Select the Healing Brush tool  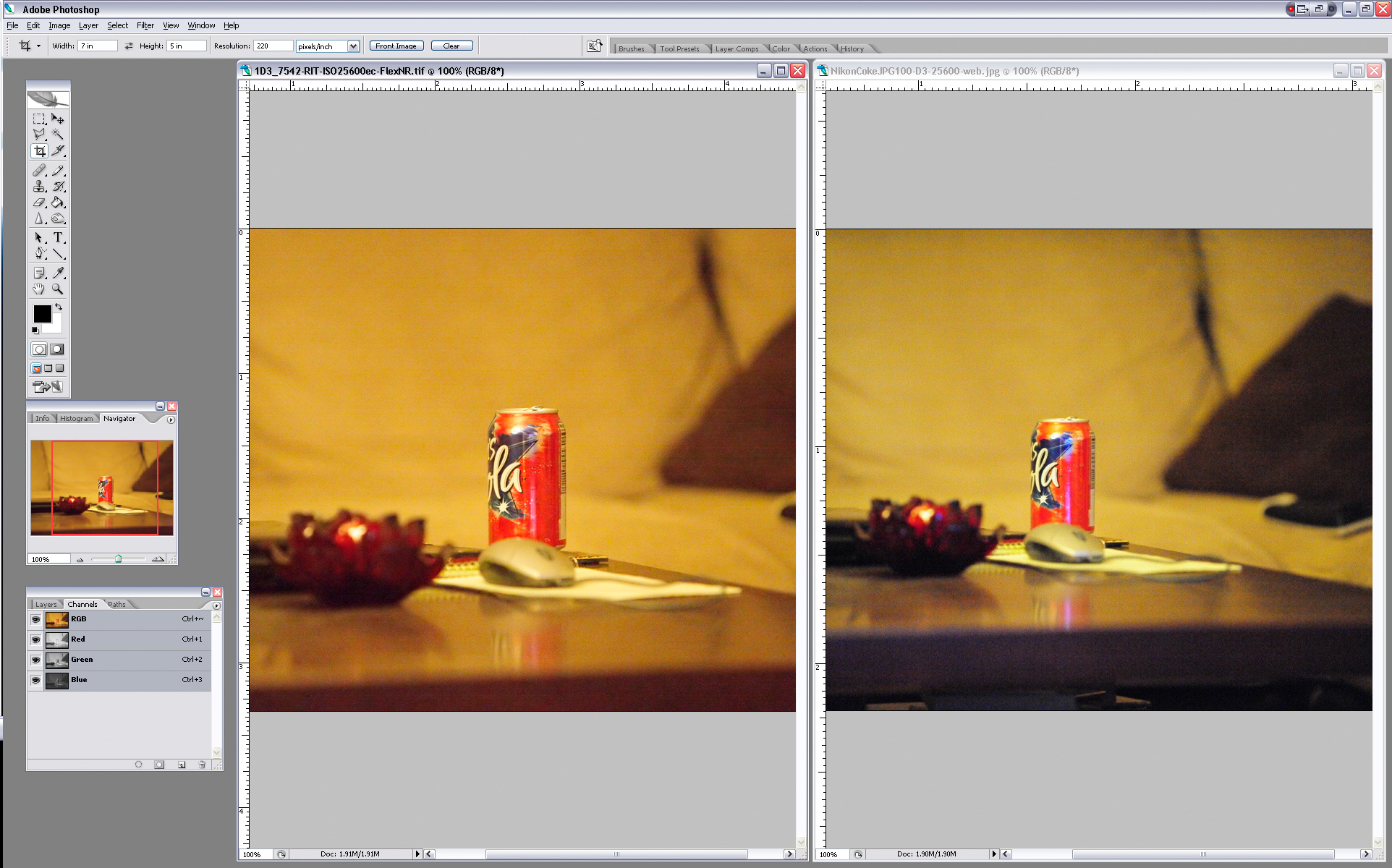39,170
